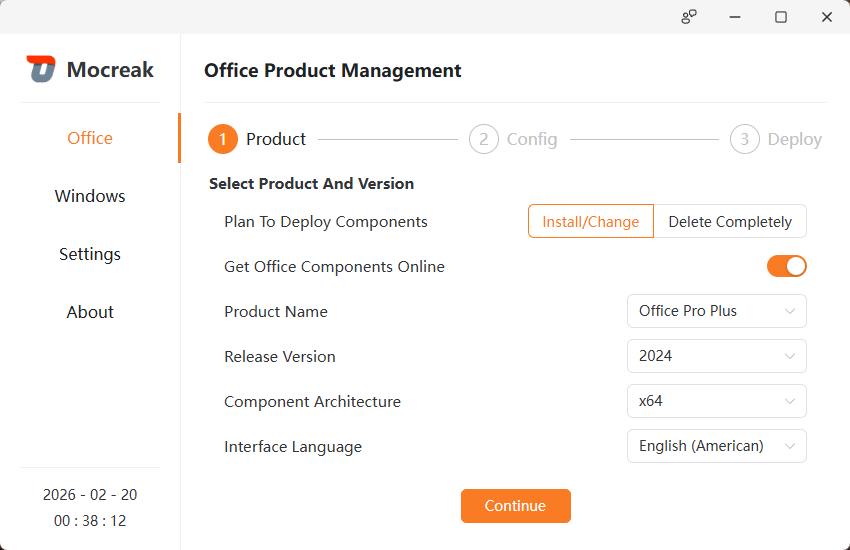Click the step 3 Deploy circle

tap(744, 139)
